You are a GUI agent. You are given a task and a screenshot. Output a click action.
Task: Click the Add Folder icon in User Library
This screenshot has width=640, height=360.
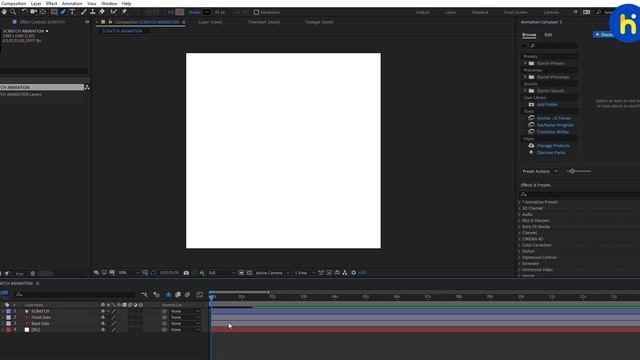(x=531, y=104)
